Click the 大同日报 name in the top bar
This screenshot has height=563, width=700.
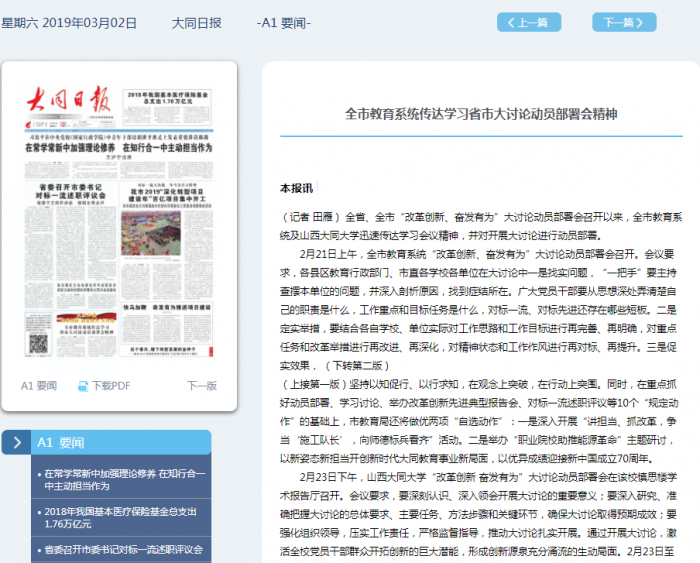[x=197, y=22]
